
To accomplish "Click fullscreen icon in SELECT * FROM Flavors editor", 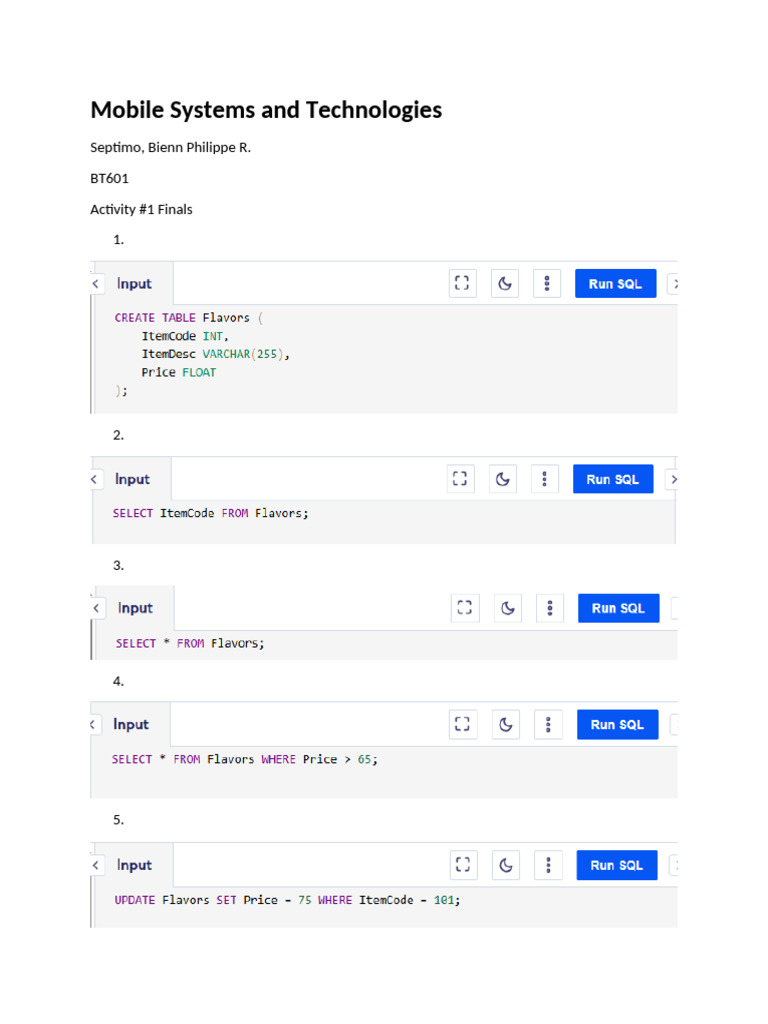I will coord(464,608).
